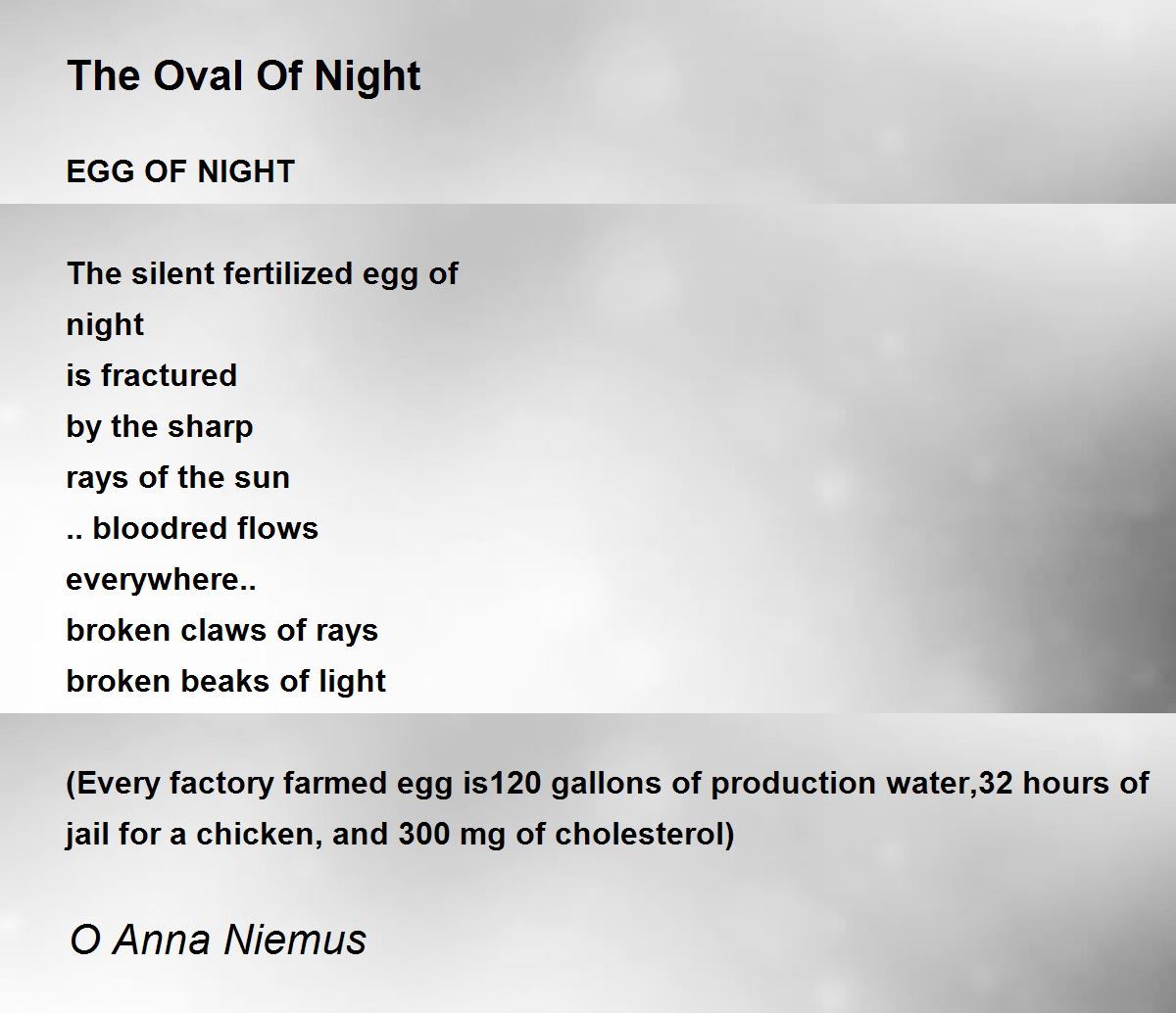Screen dimensions: 1176x1013
Task: Click the line "broken claws of rays"
Action: click(x=222, y=630)
